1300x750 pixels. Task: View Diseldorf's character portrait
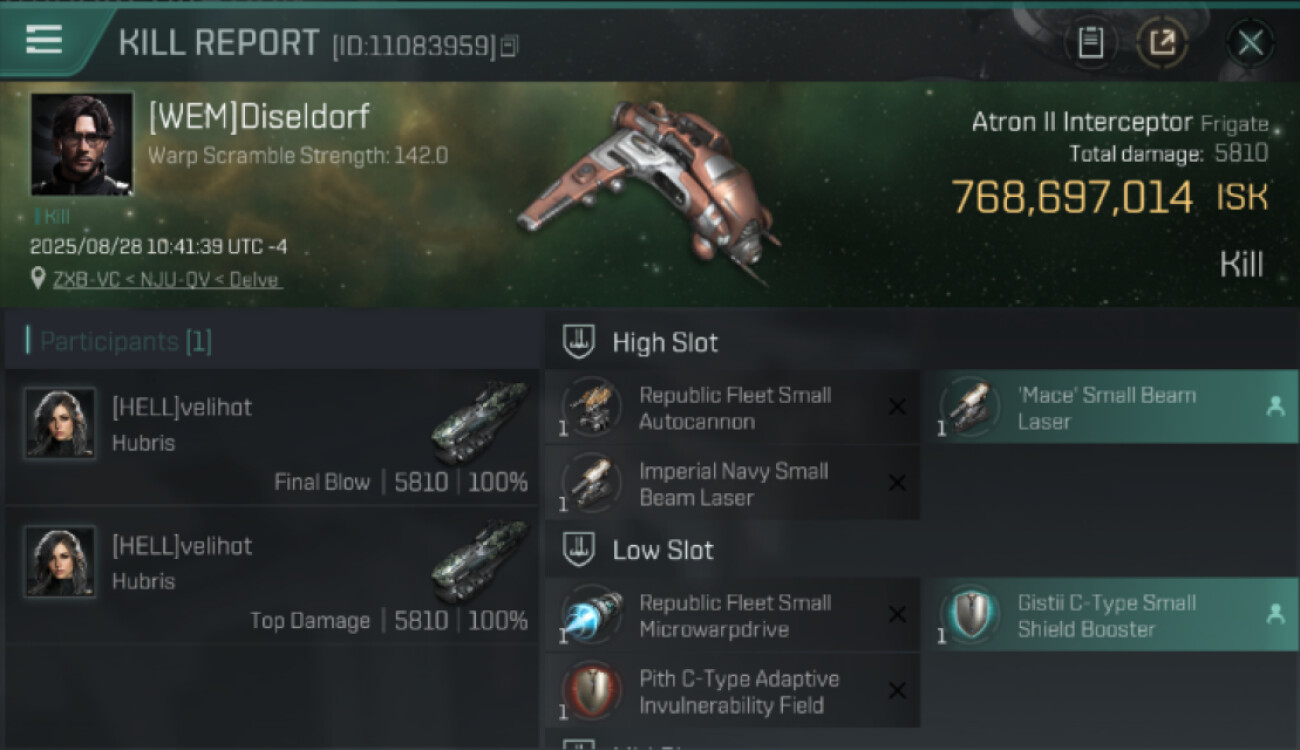82,144
